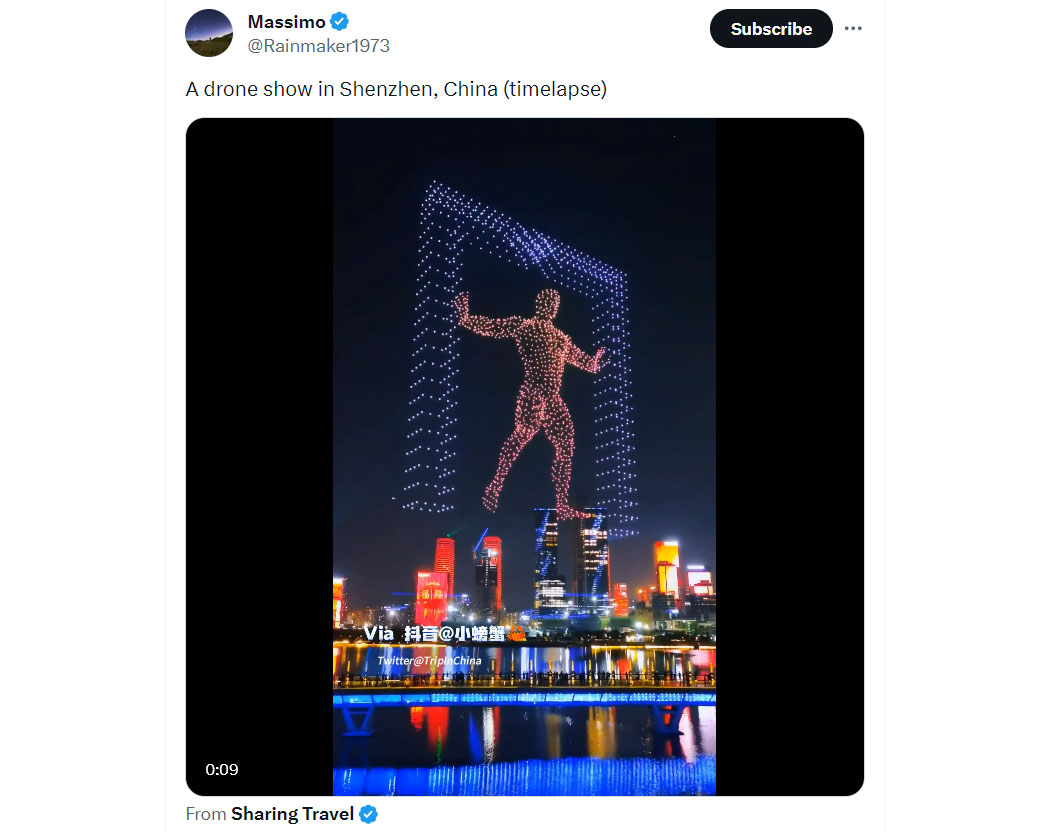The image size is (1050, 832).
Task: Click the Massimo display name
Action: pos(287,21)
